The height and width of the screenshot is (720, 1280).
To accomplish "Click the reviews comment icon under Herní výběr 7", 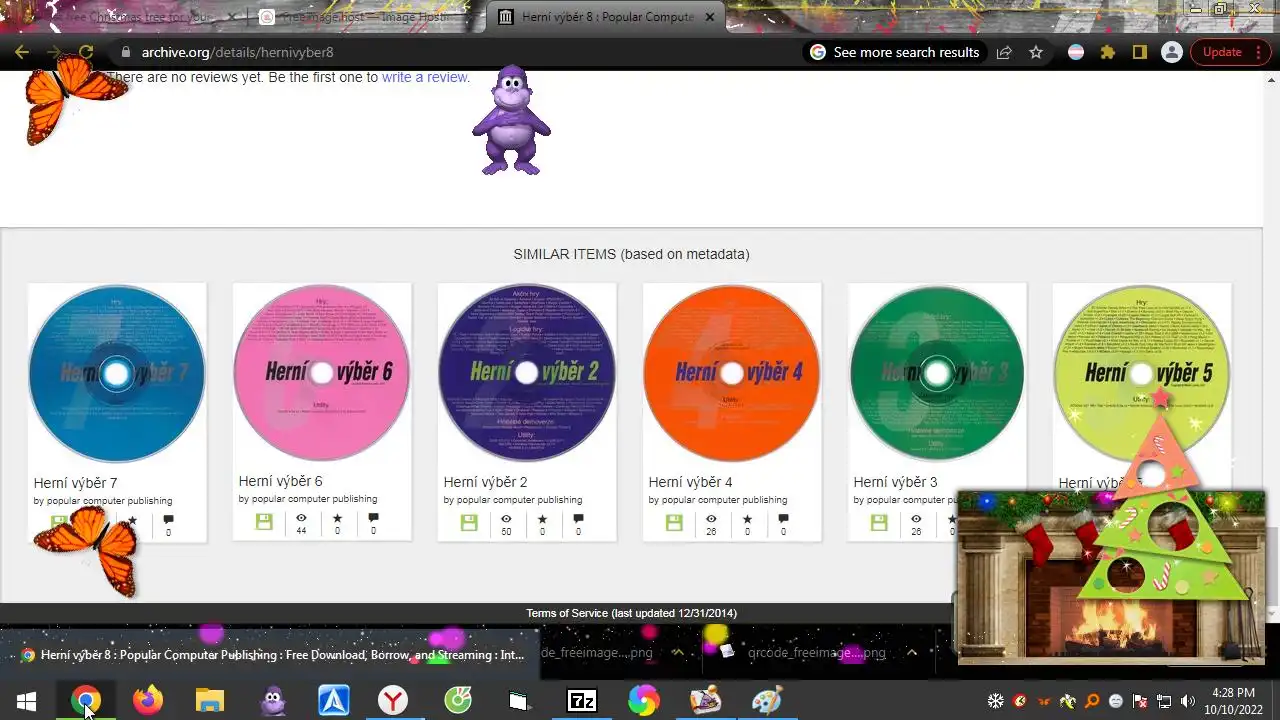I will [168, 520].
